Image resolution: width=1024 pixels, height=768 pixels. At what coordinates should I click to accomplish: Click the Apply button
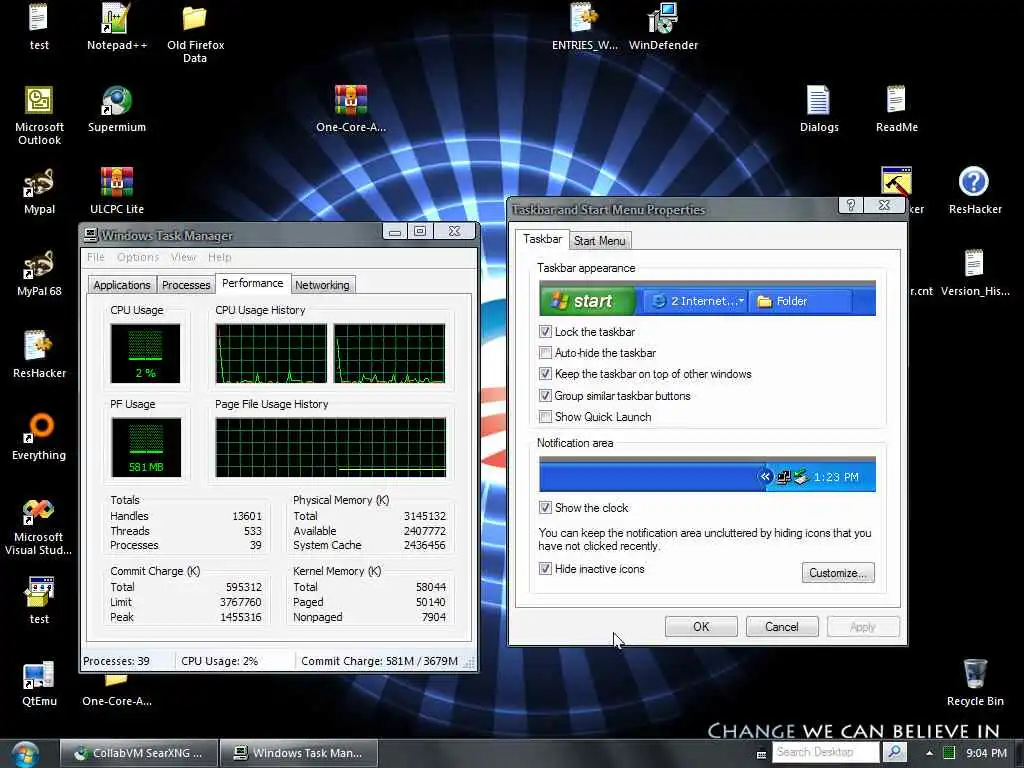(863, 626)
